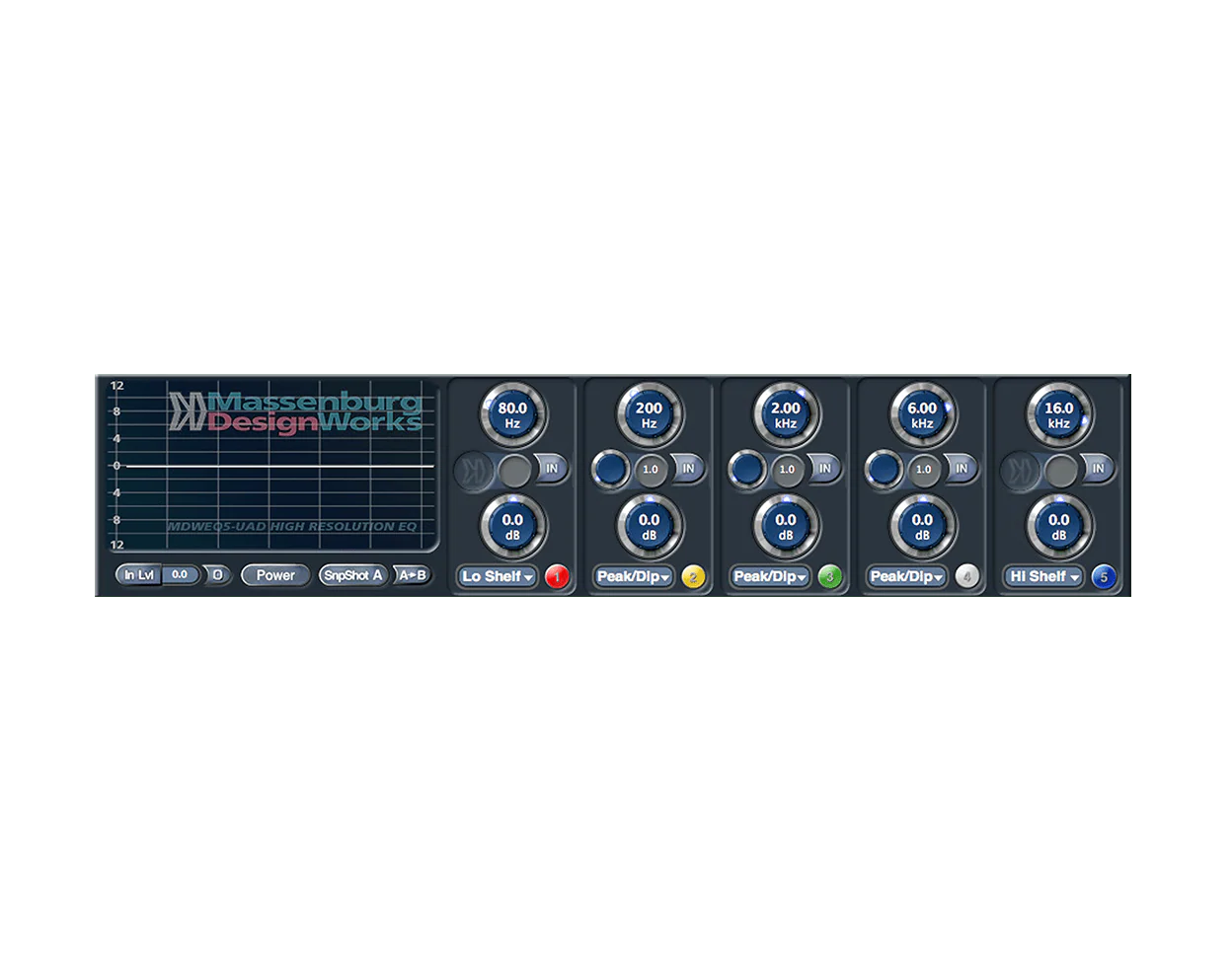Image resolution: width=1232 pixels, height=967 pixels.
Task: Toggle the IN switch for the 200 Hz band
Action: click(687, 470)
